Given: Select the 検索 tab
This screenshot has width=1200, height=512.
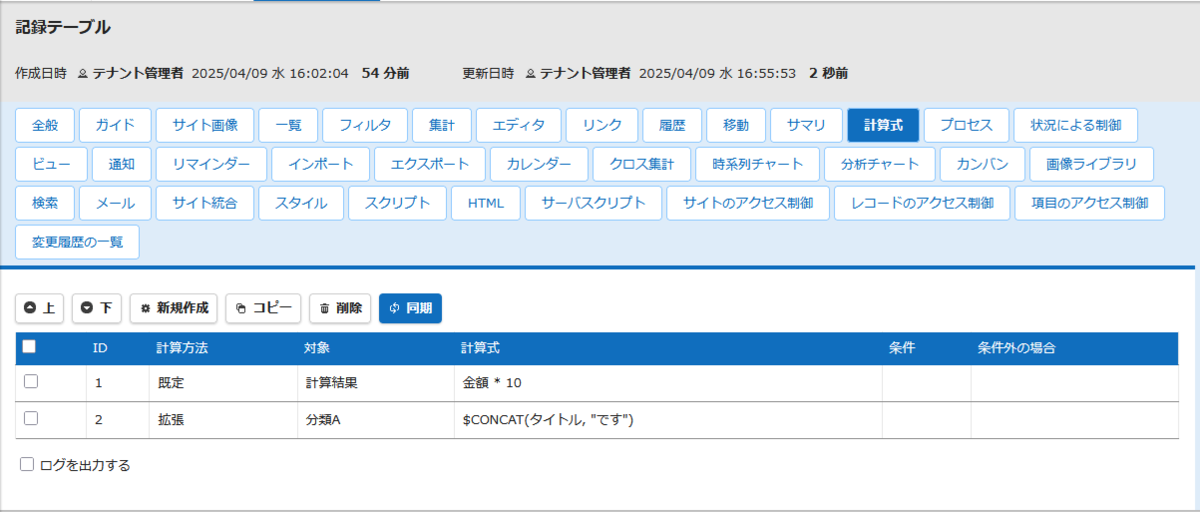Looking at the screenshot, I should (x=45, y=203).
